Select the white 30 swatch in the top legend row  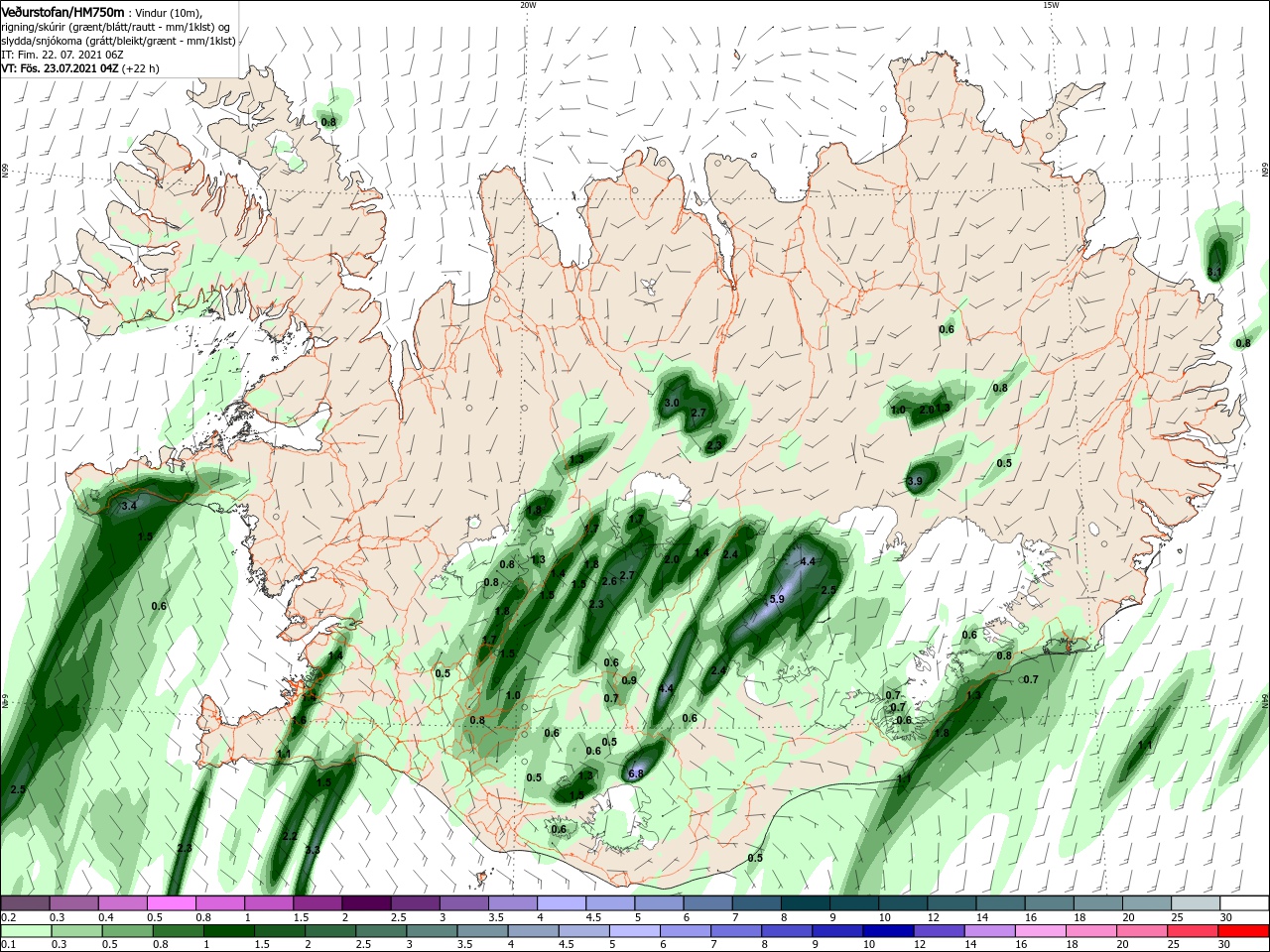1243,903
